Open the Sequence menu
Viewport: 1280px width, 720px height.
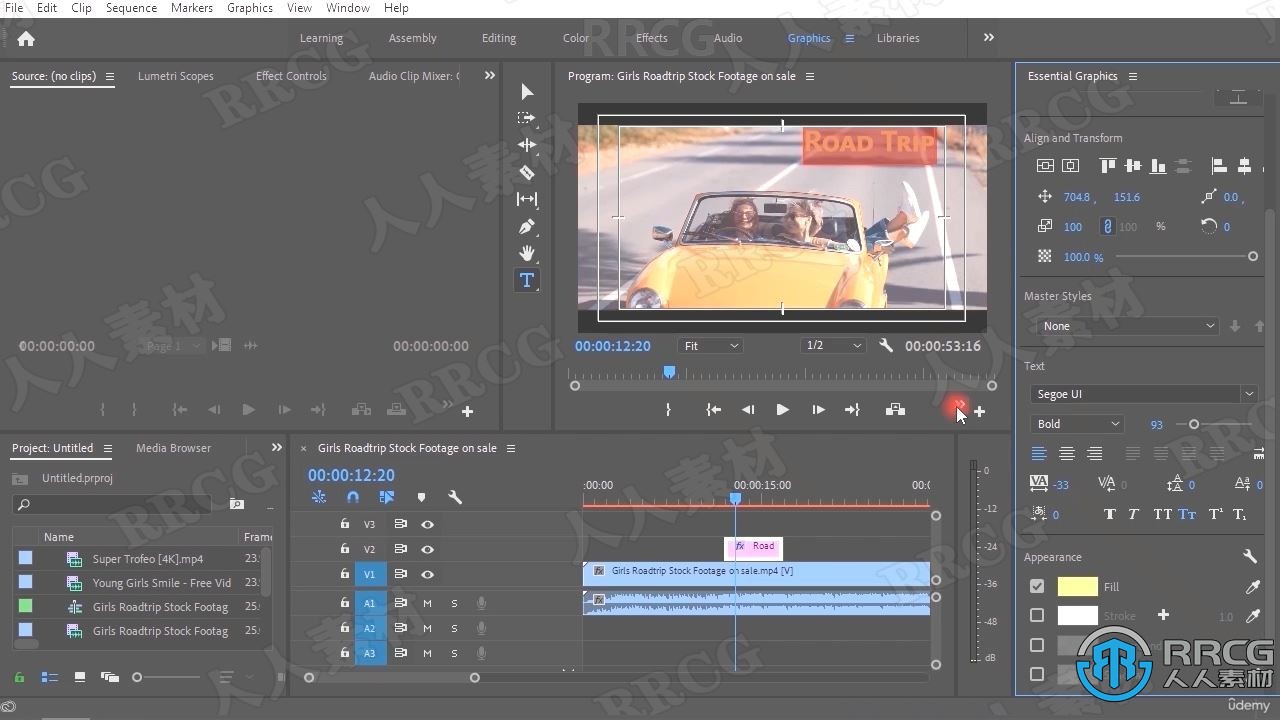[x=131, y=8]
